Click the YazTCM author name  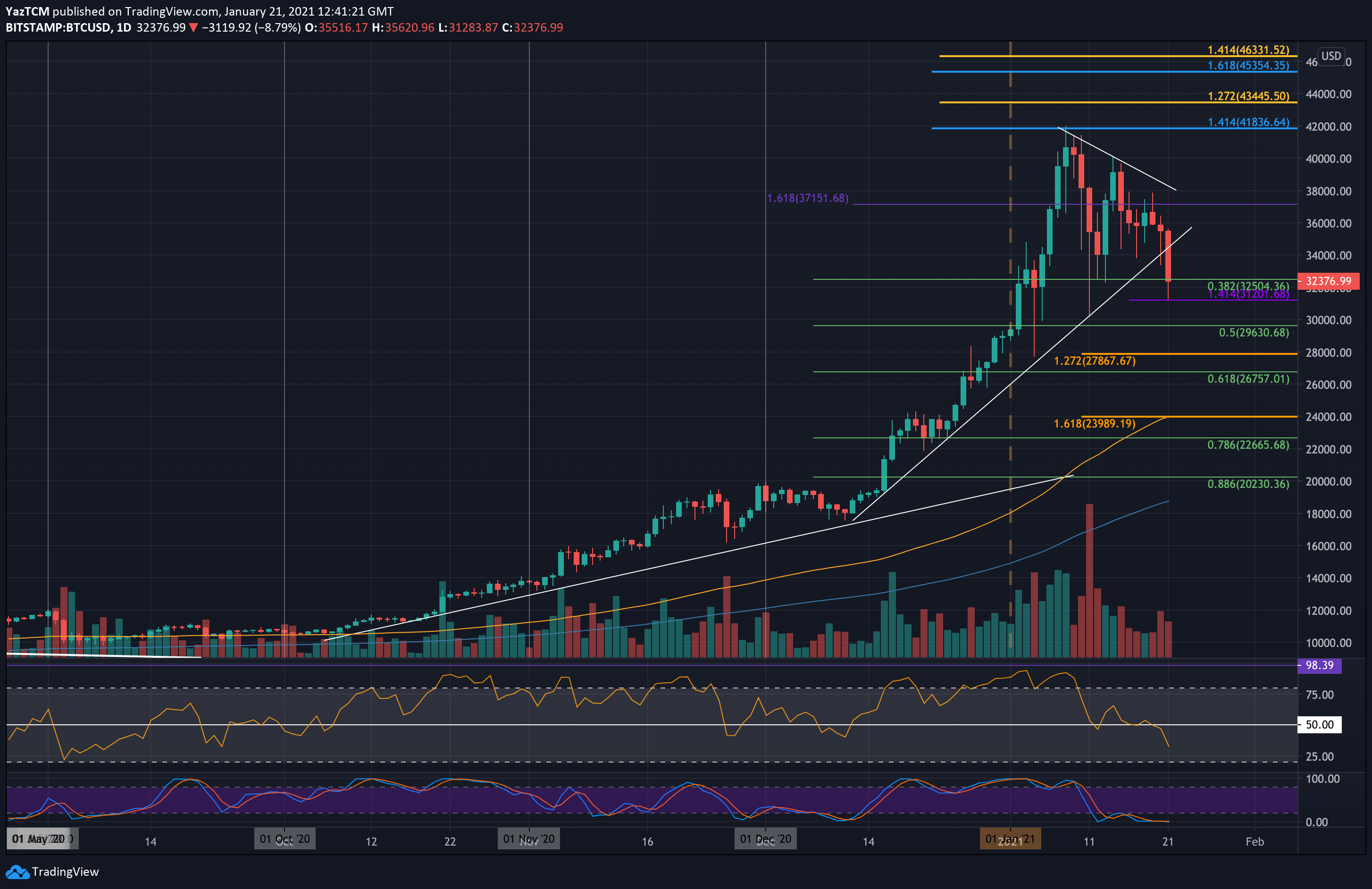coord(27,11)
